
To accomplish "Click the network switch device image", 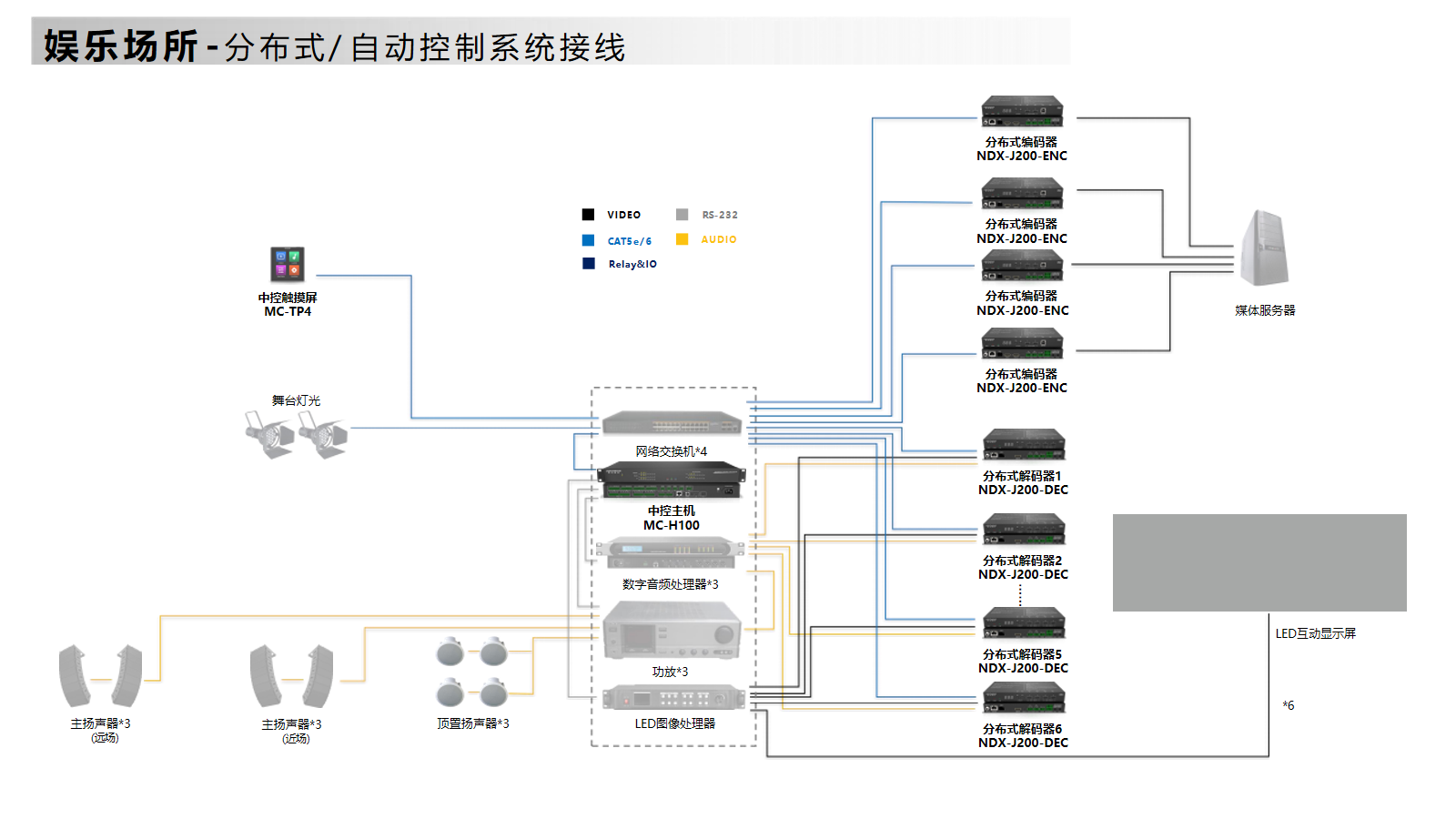I will (672, 425).
